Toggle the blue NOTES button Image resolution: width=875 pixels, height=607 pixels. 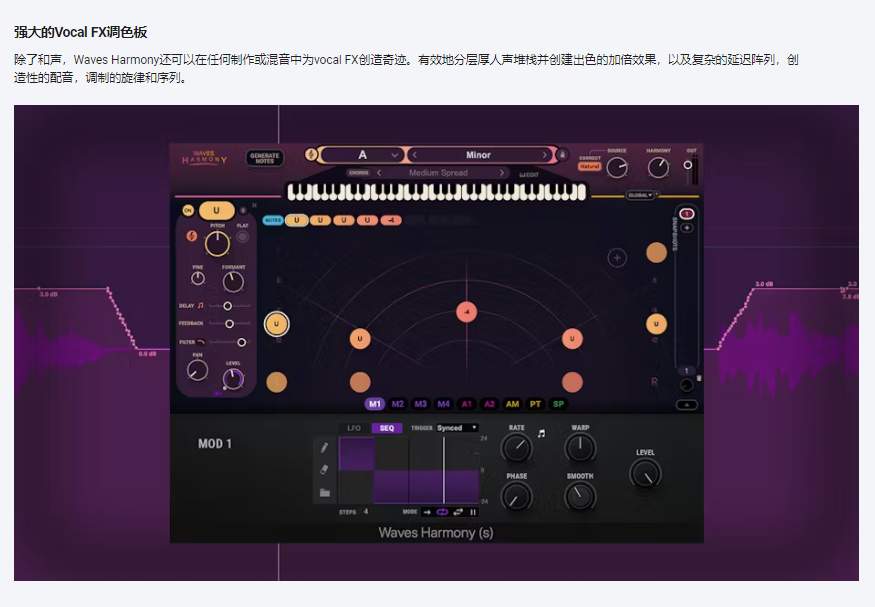[x=272, y=220]
